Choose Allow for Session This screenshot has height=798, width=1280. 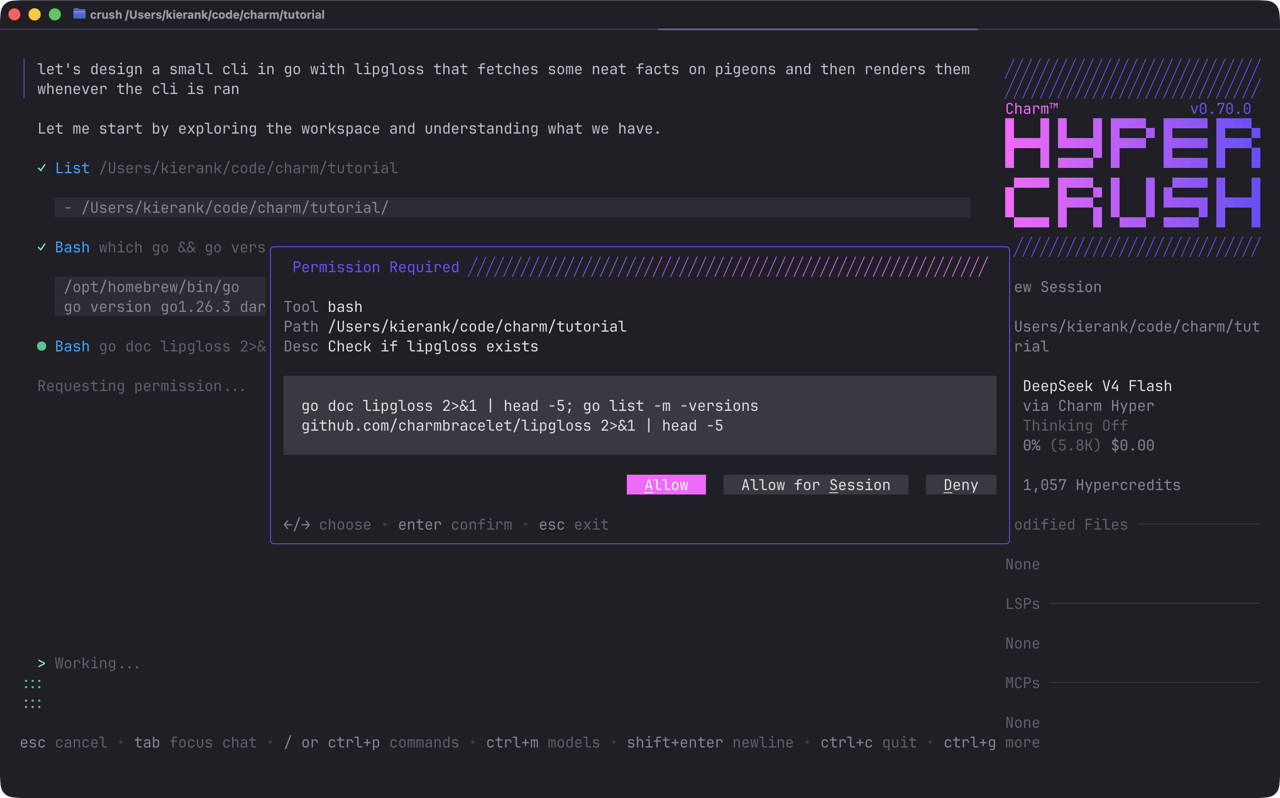pos(815,485)
